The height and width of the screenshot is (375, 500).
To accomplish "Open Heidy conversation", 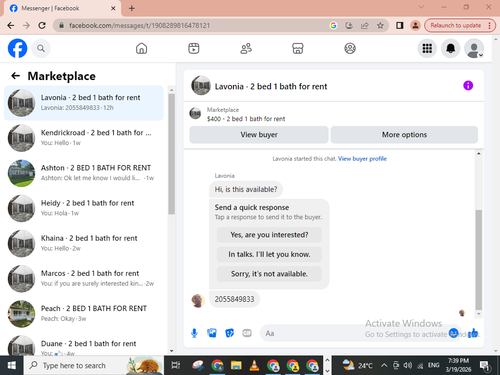I will tap(84, 208).
